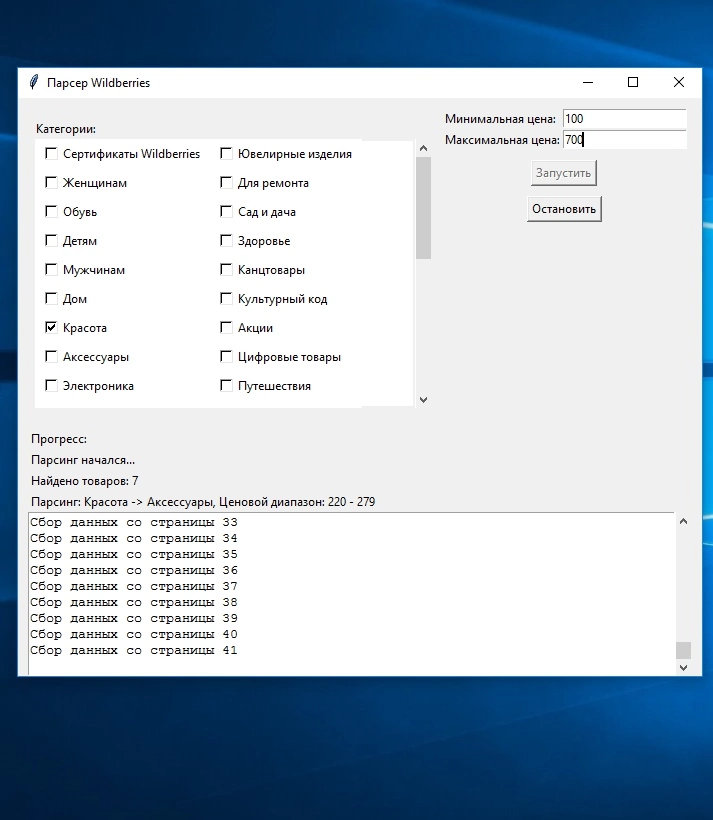Click the category list scrollbar thumb
This screenshot has height=820, width=713.
click(x=423, y=208)
